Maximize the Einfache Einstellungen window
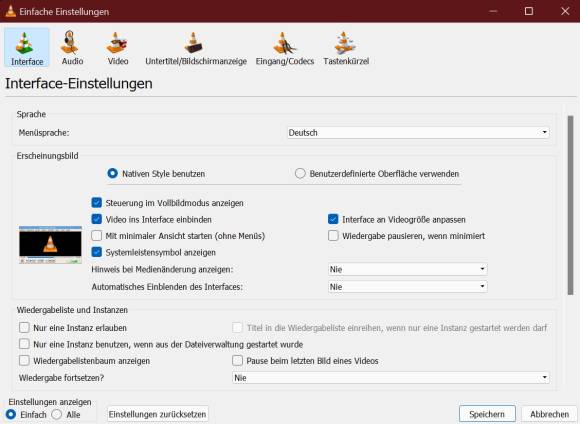This screenshot has height=424, width=580. [x=529, y=11]
